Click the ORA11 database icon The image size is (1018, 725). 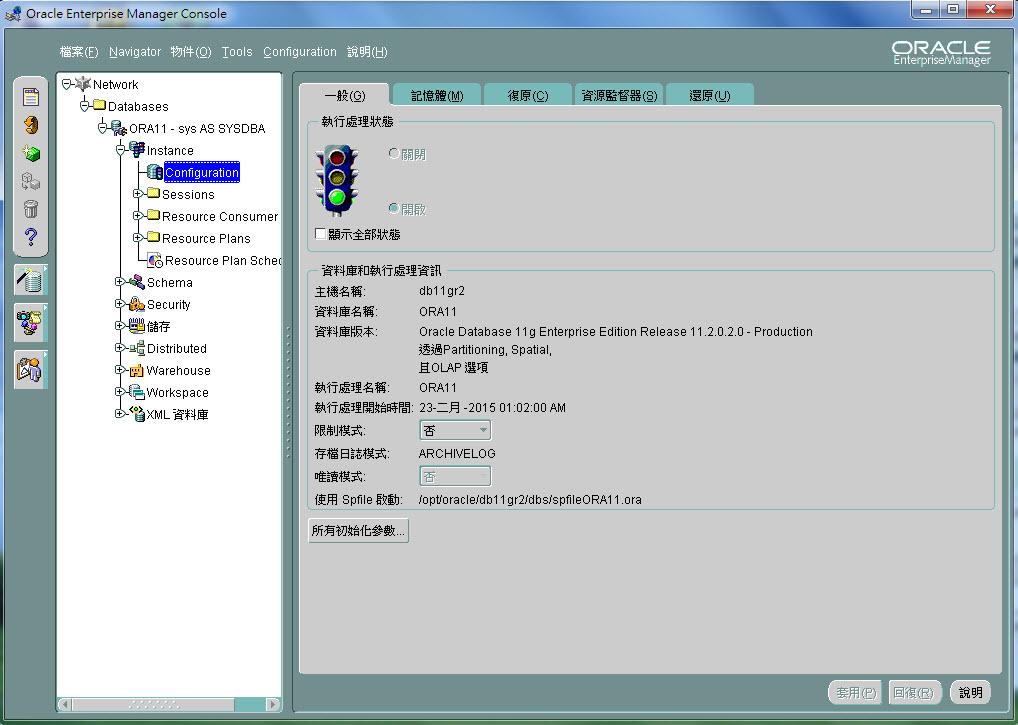(x=119, y=129)
